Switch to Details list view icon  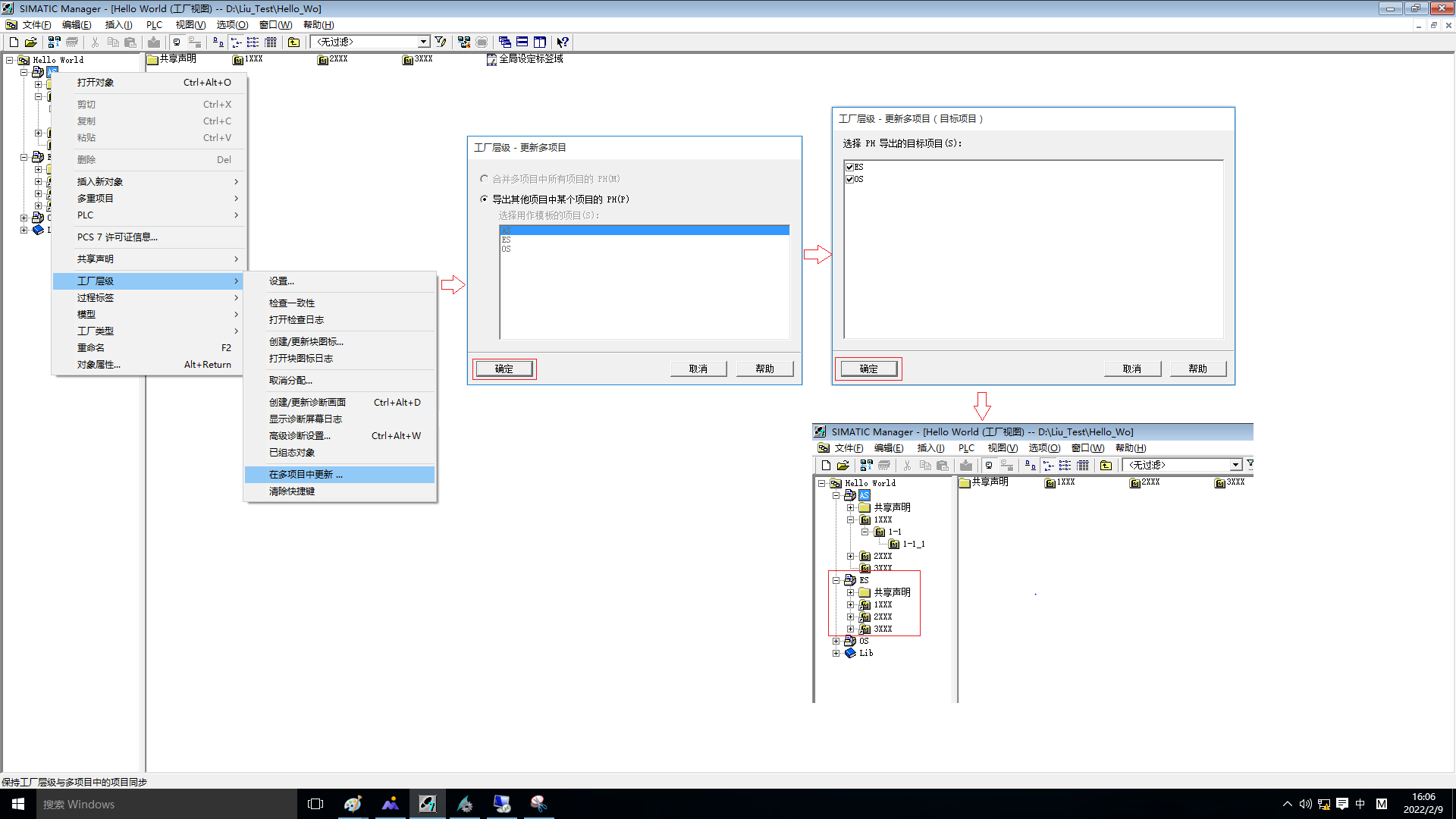coord(271,42)
